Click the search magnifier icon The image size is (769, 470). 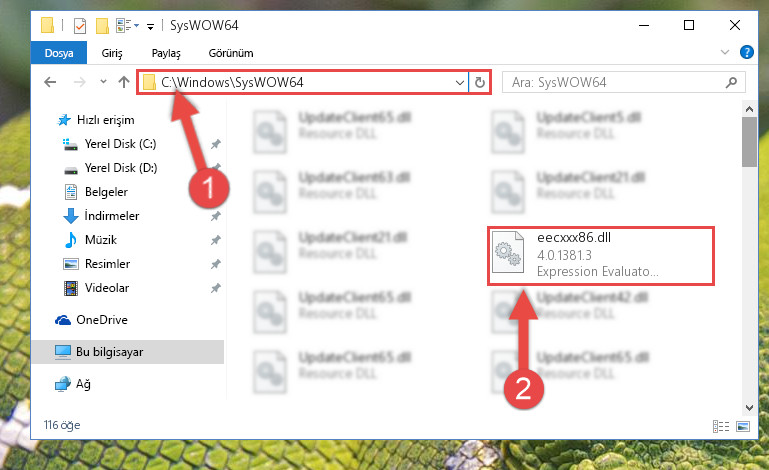(731, 82)
